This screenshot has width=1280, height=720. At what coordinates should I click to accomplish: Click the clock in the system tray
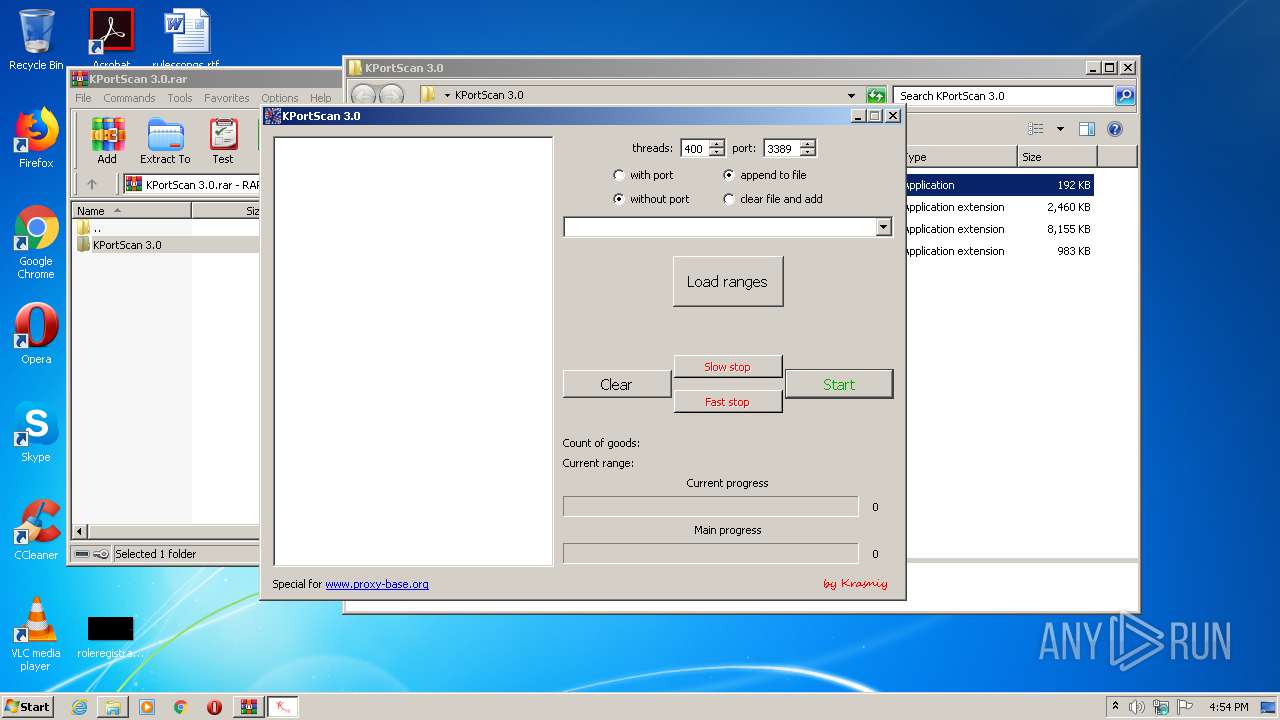[1228, 707]
